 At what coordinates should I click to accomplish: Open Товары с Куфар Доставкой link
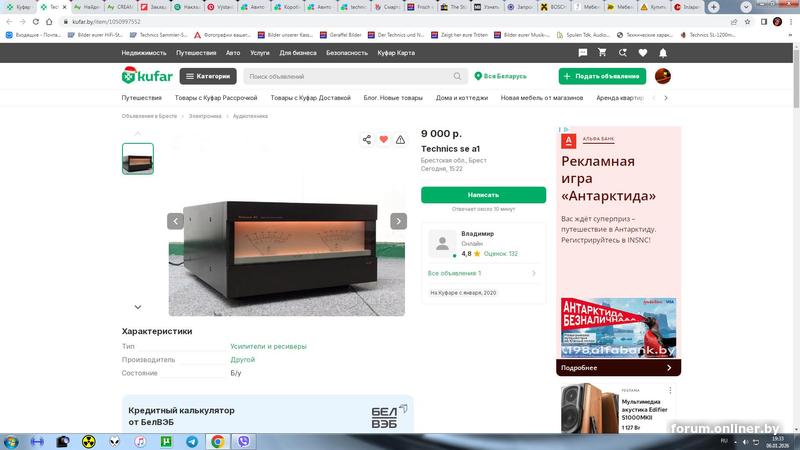coord(311,97)
